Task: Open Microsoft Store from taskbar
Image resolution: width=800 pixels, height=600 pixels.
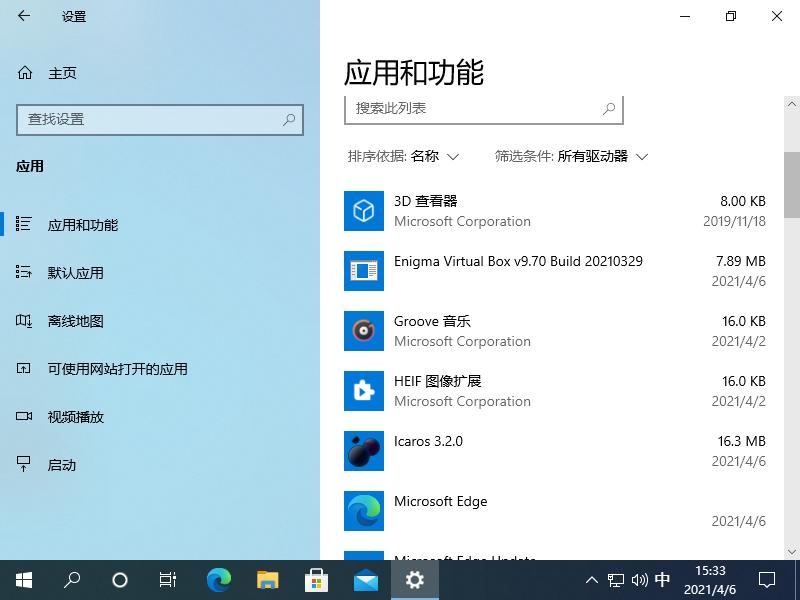Action: point(316,580)
